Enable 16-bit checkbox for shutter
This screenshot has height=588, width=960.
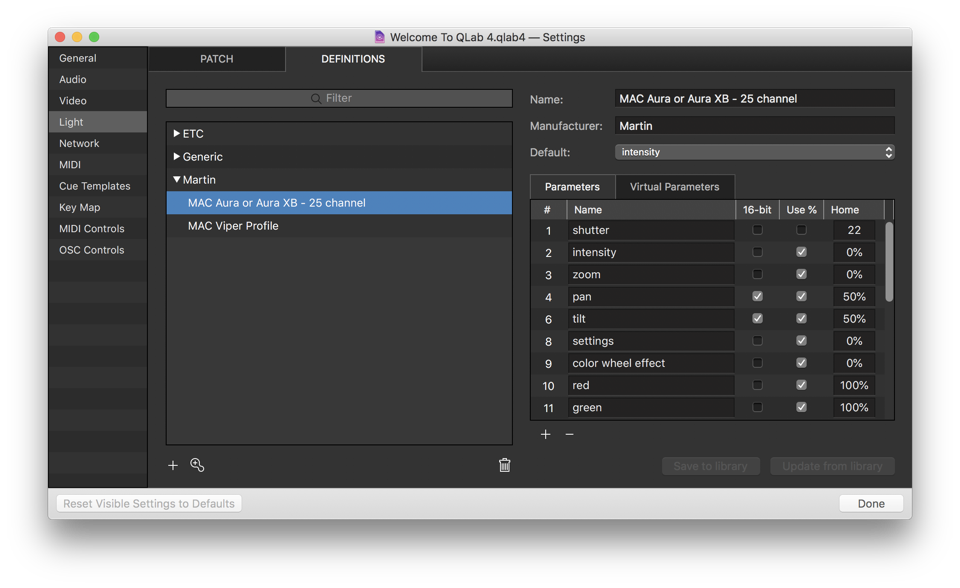[x=757, y=230]
